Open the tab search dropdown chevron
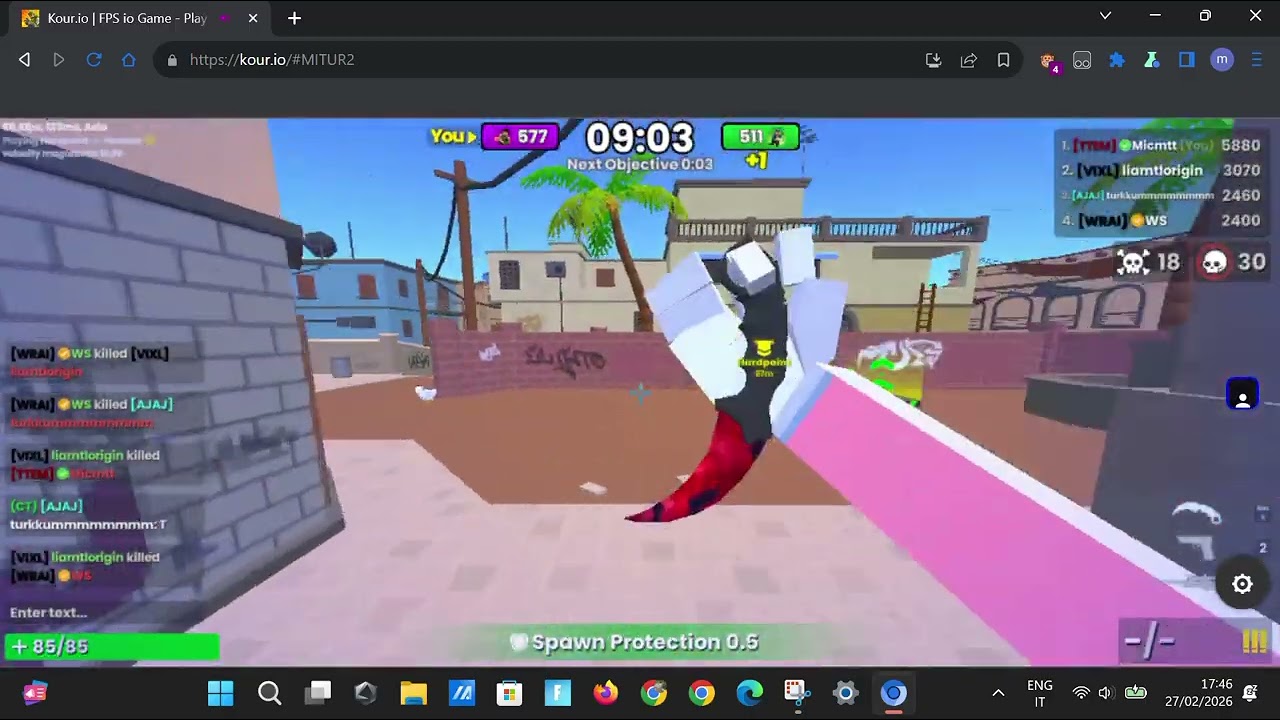Viewport: 1280px width, 720px height. pos(1105,16)
